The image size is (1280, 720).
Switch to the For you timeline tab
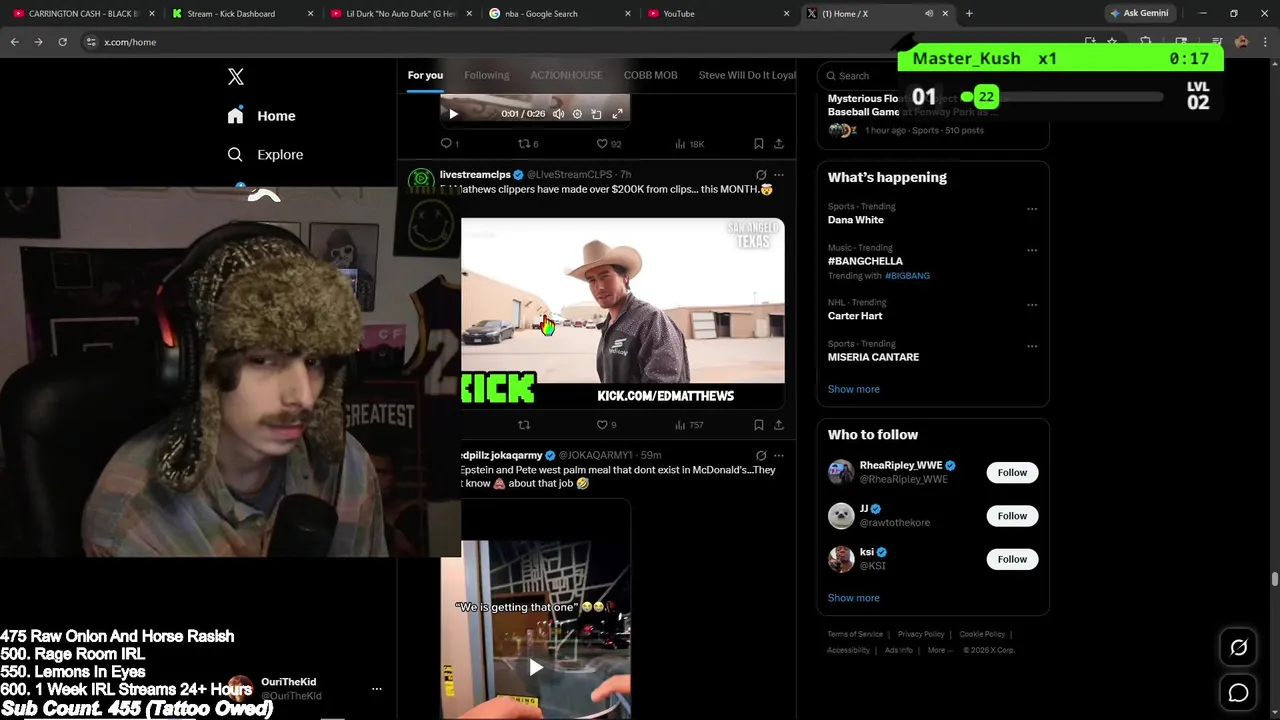click(425, 75)
